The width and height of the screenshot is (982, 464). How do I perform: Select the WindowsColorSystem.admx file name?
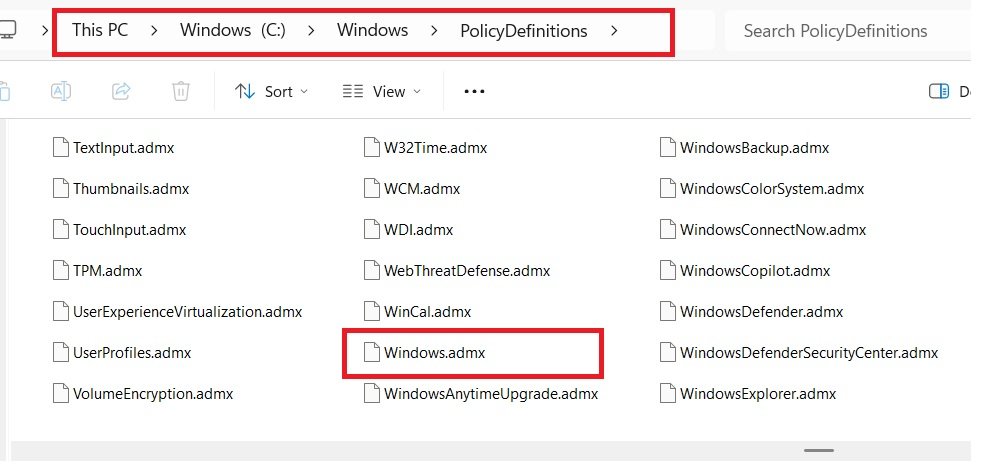tap(772, 188)
